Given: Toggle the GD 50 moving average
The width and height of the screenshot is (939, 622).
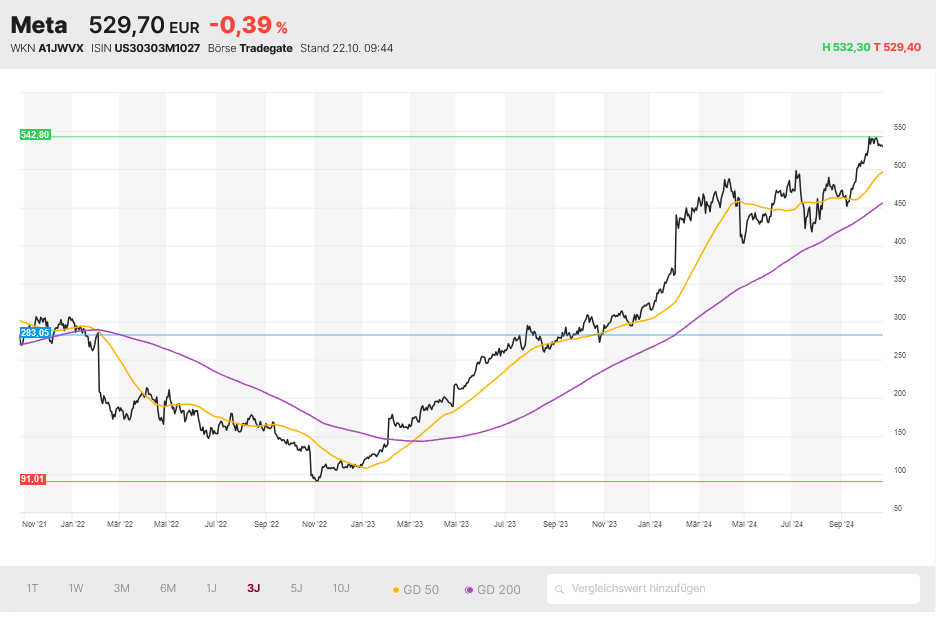Looking at the screenshot, I should pyautogui.click(x=416, y=590).
